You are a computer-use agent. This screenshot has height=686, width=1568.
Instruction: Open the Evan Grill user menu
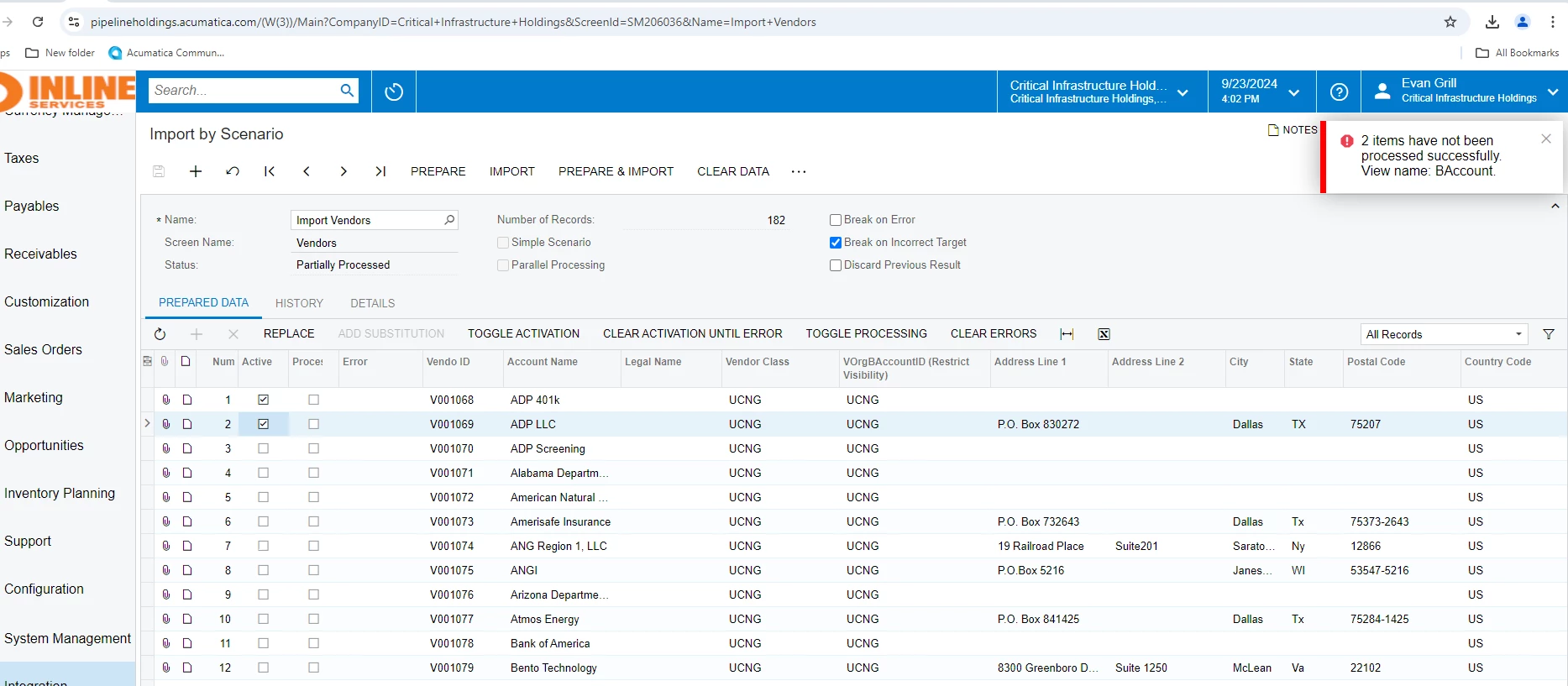(1465, 92)
